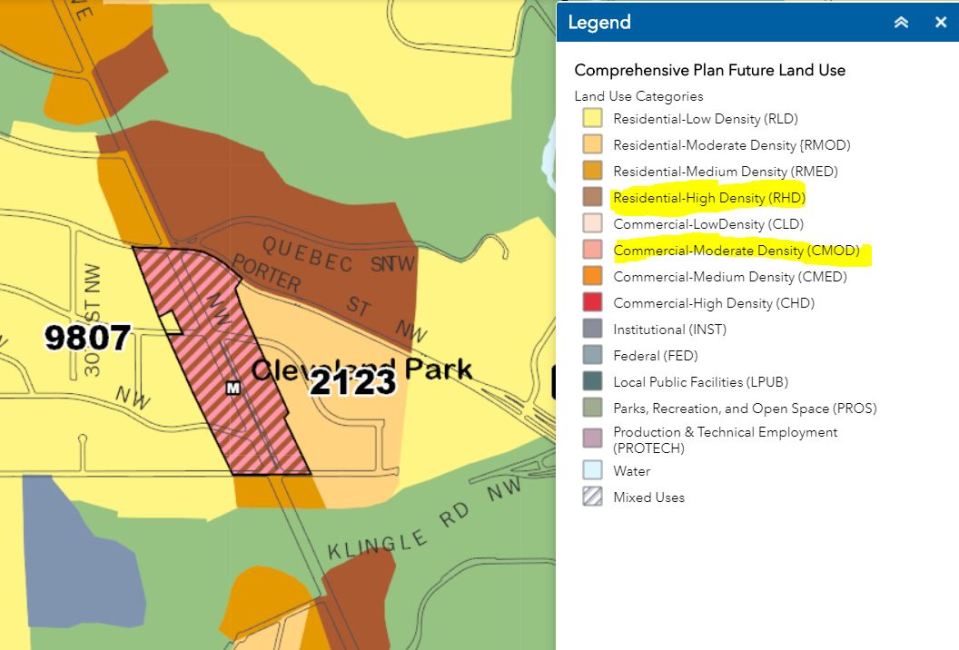Click the 2123 map label

point(352,382)
